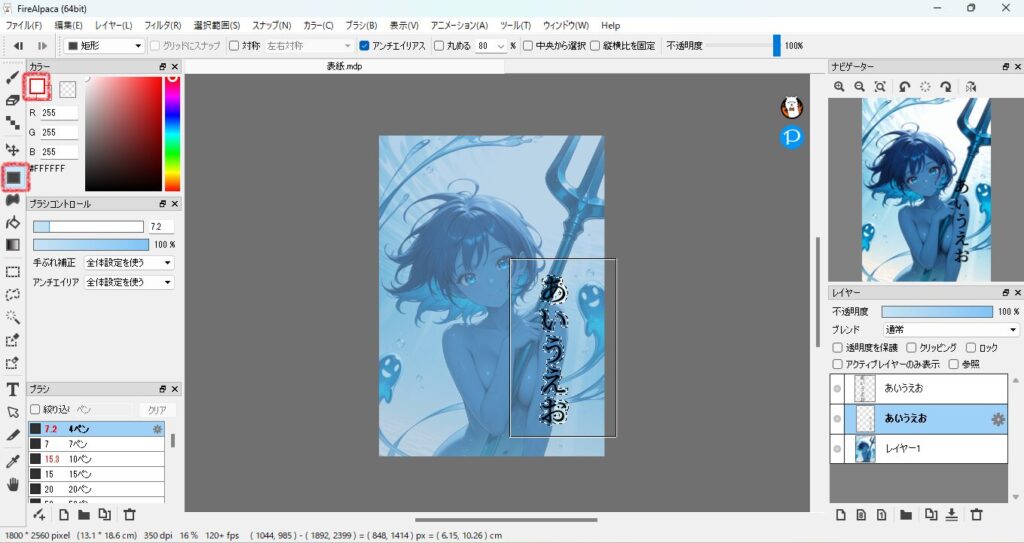Viewport: 1024px width, 543px height.
Task: Rotate canvas left in Navigator
Action: (x=904, y=86)
